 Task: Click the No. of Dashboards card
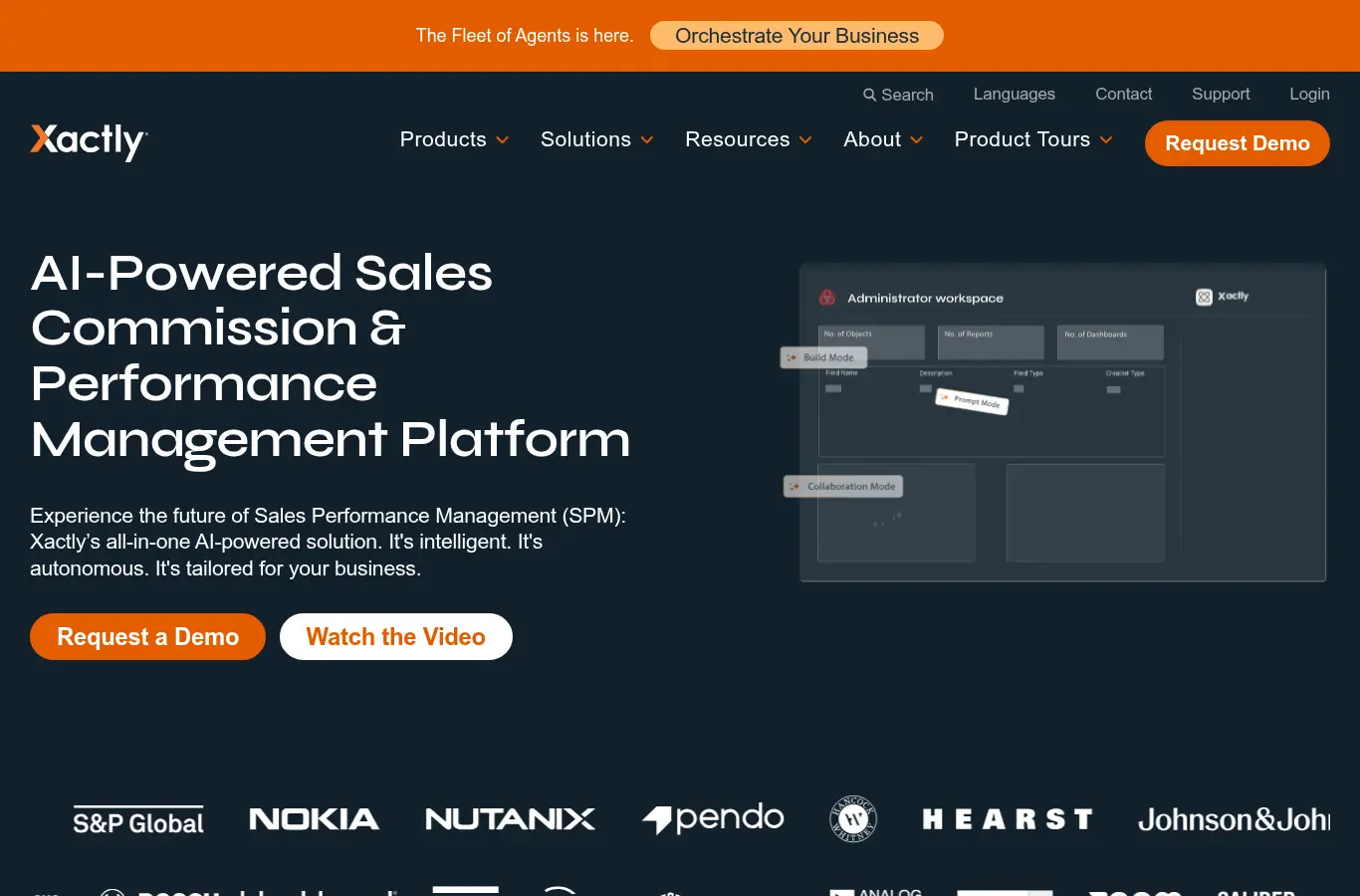pyautogui.click(x=1110, y=342)
